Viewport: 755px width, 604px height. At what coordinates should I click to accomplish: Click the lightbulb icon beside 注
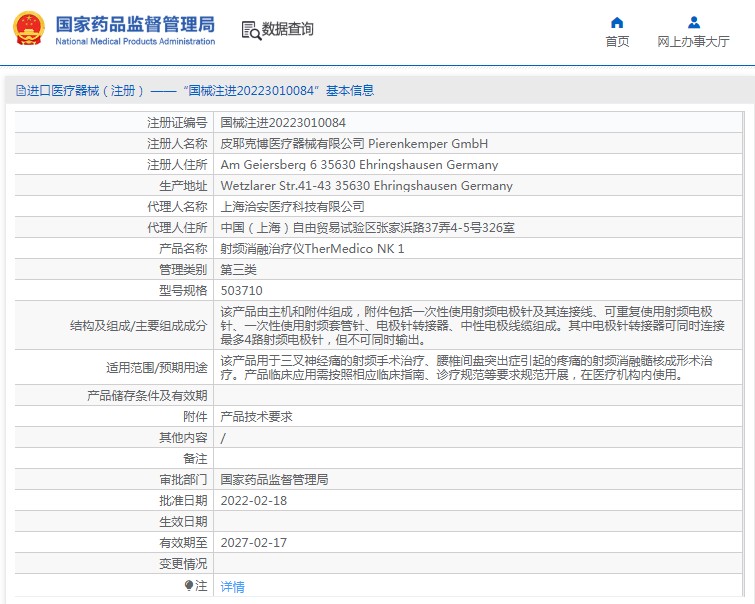(188, 585)
